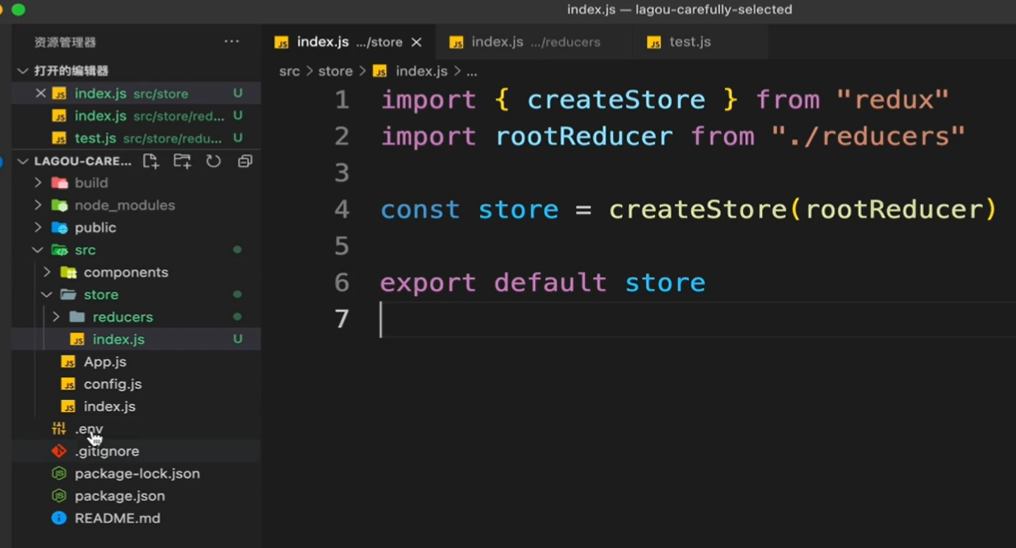Collapse the store folder
This screenshot has width=1016, height=548.
[47, 295]
